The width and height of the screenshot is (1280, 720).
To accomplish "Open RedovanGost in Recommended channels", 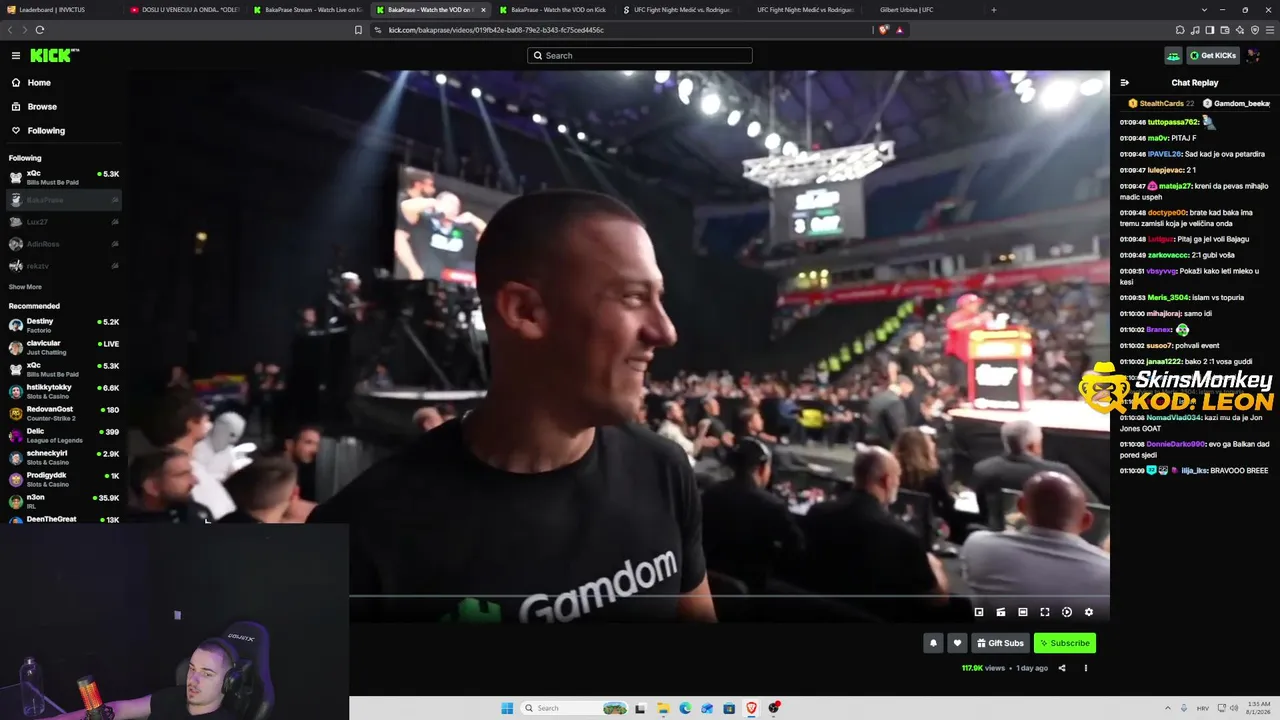I will coord(64,413).
